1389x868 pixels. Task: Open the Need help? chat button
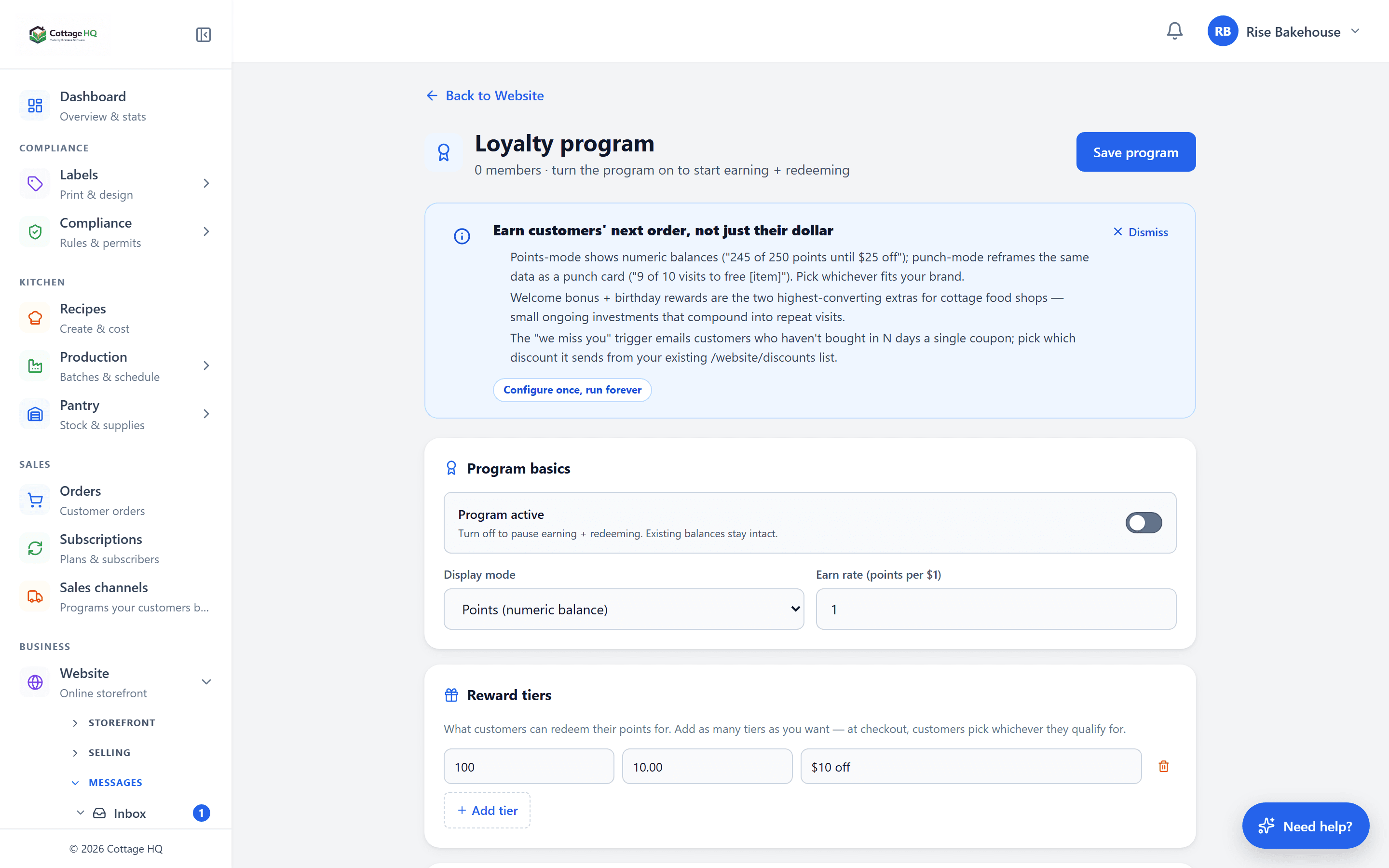click(1305, 826)
